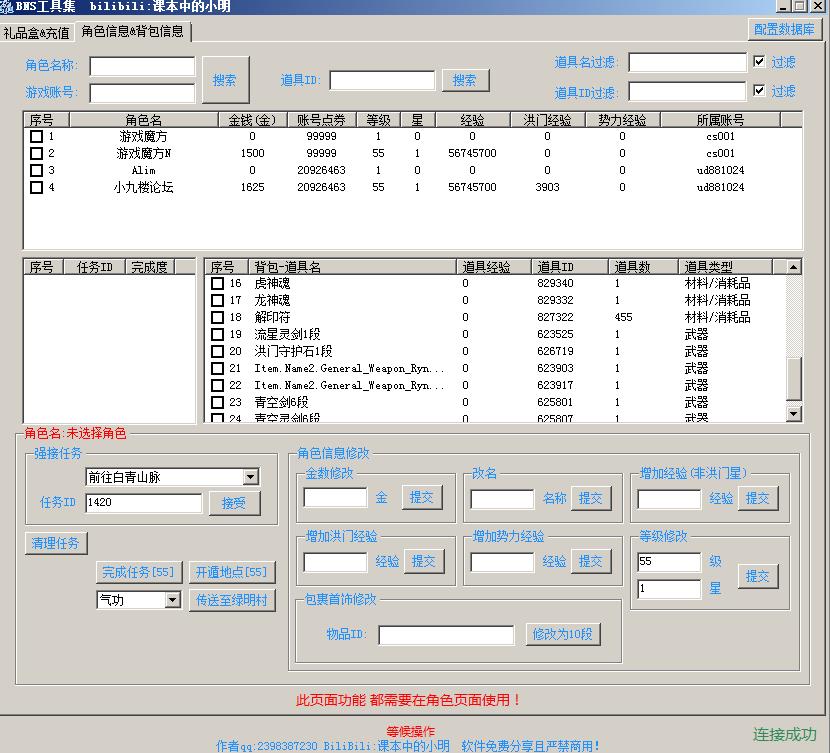
Task: Select the 解印符 item checkbox in backpack list
Action: click(217, 317)
